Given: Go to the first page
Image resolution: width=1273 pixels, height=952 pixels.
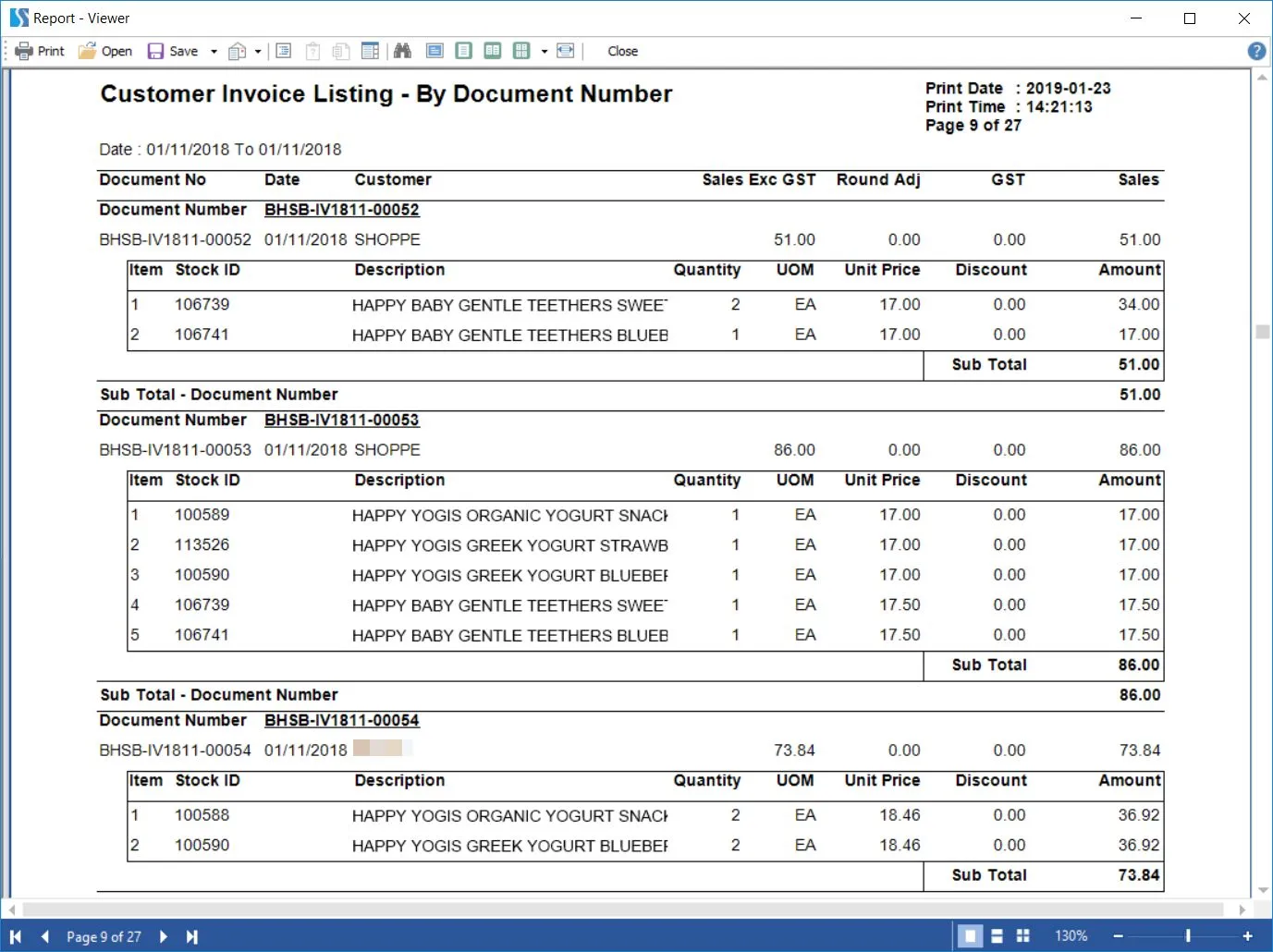Looking at the screenshot, I should coord(16,936).
